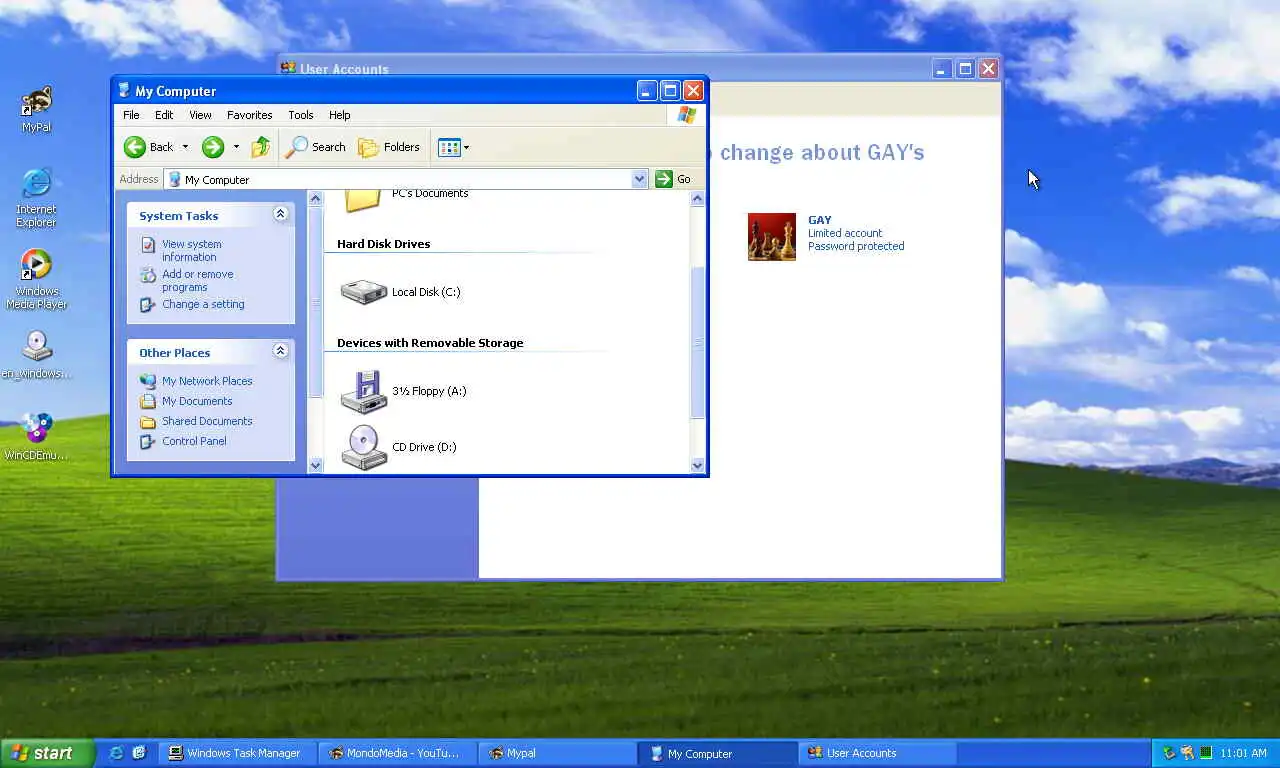This screenshot has height=768, width=1280.
Task: Open the File menu
Action: click(x=131, y=115)
